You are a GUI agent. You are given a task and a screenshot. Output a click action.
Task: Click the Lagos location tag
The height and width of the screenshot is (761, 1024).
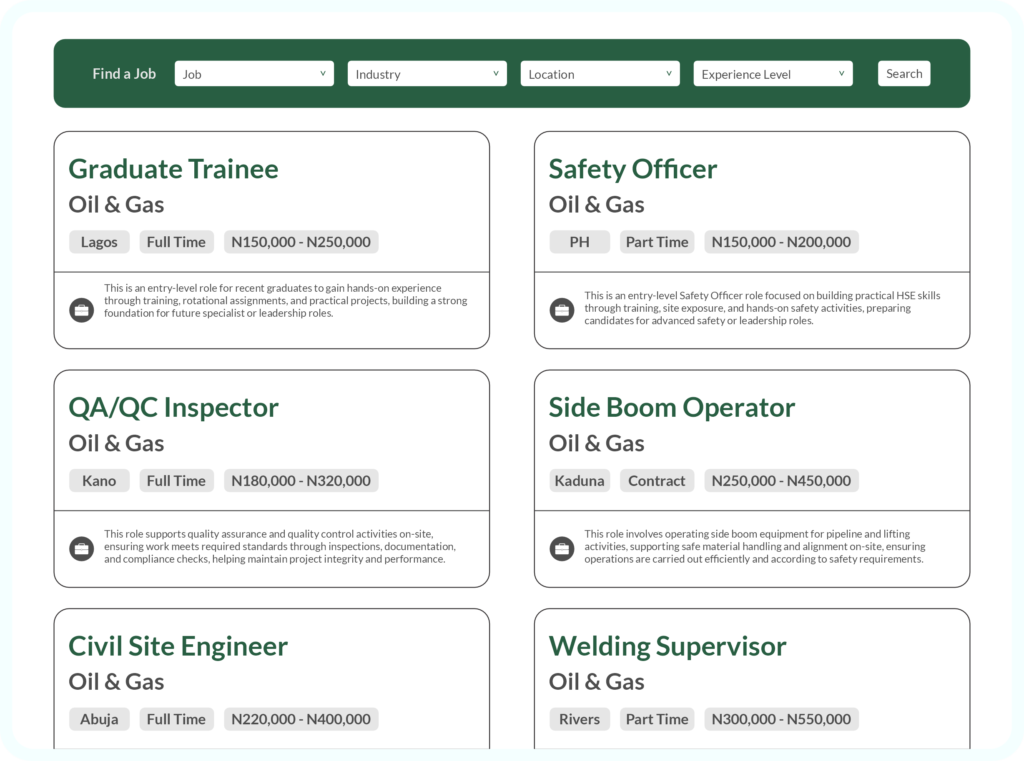tap(99, 242)
